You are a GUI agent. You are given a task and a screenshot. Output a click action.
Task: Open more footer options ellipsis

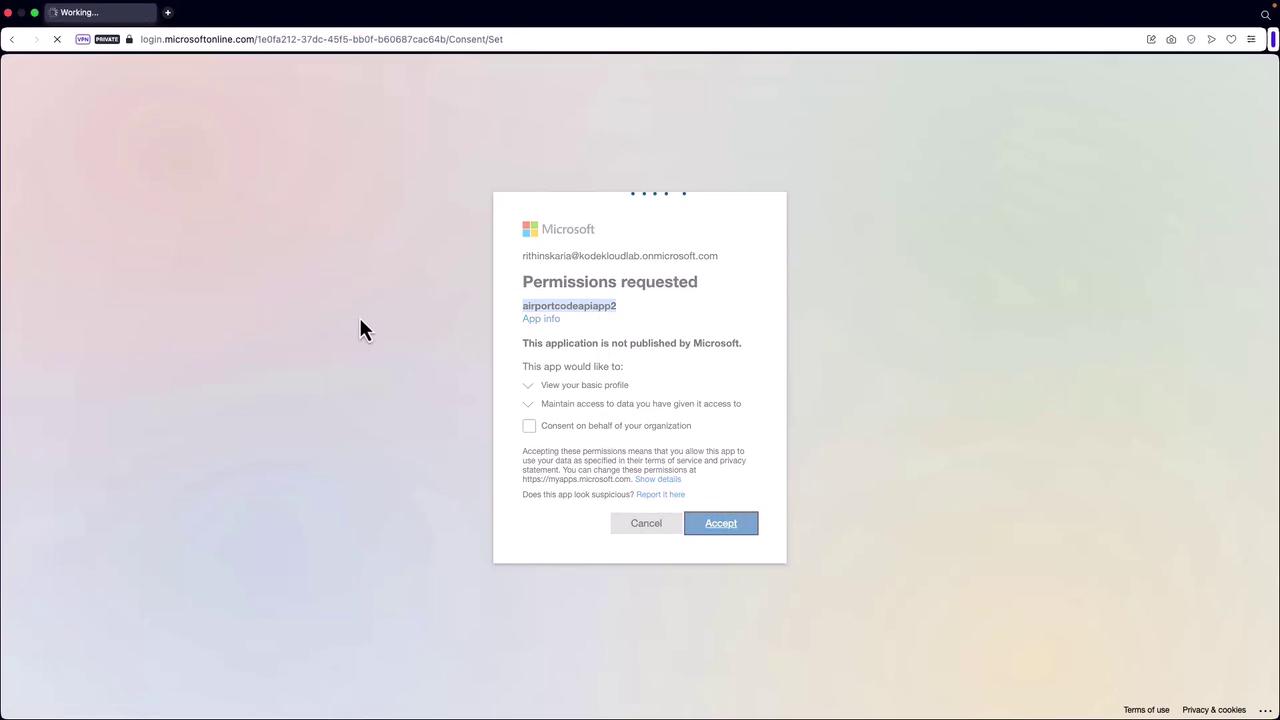[1265, 710]
